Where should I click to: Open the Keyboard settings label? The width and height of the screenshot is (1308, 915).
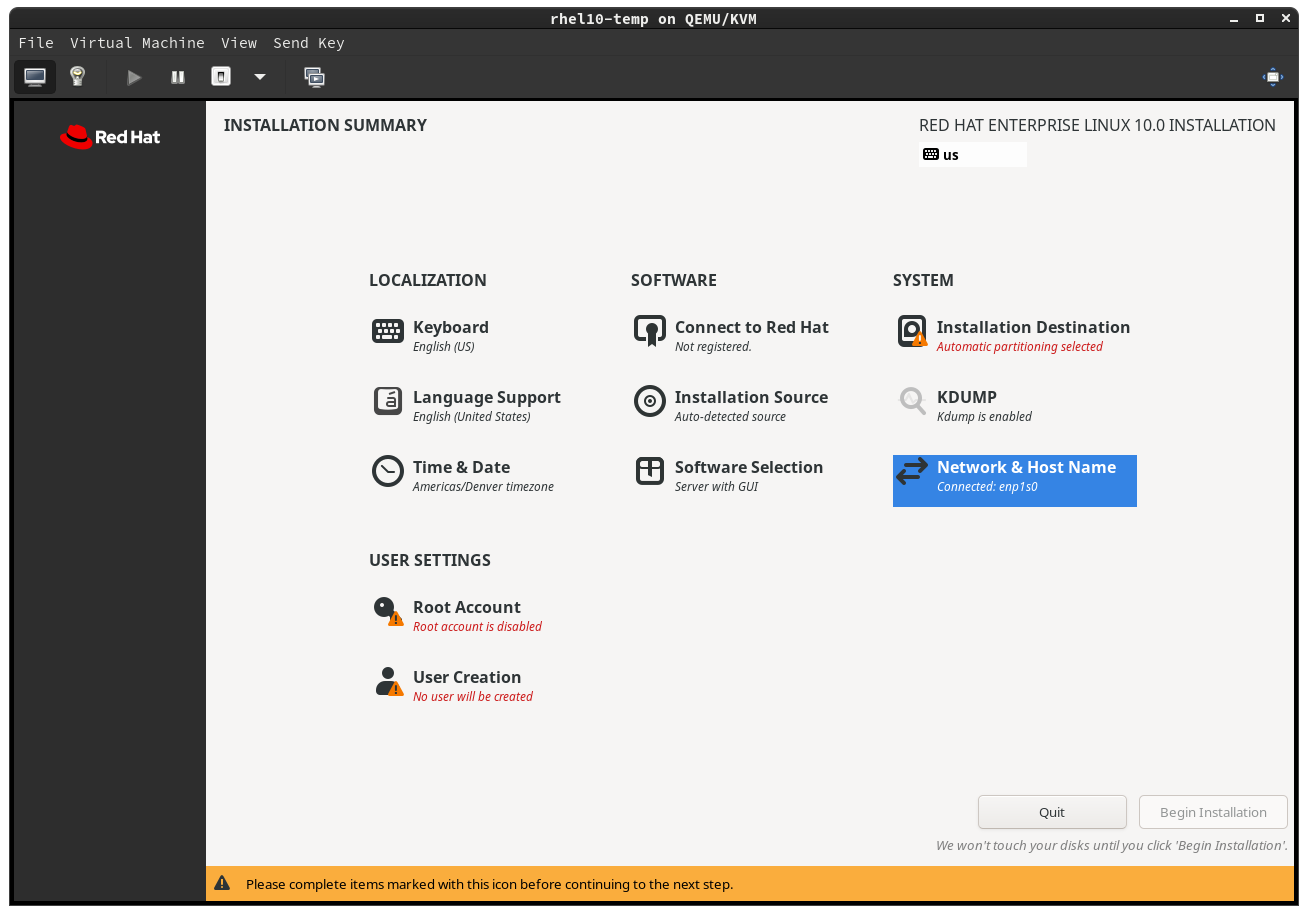click(451, 327)
